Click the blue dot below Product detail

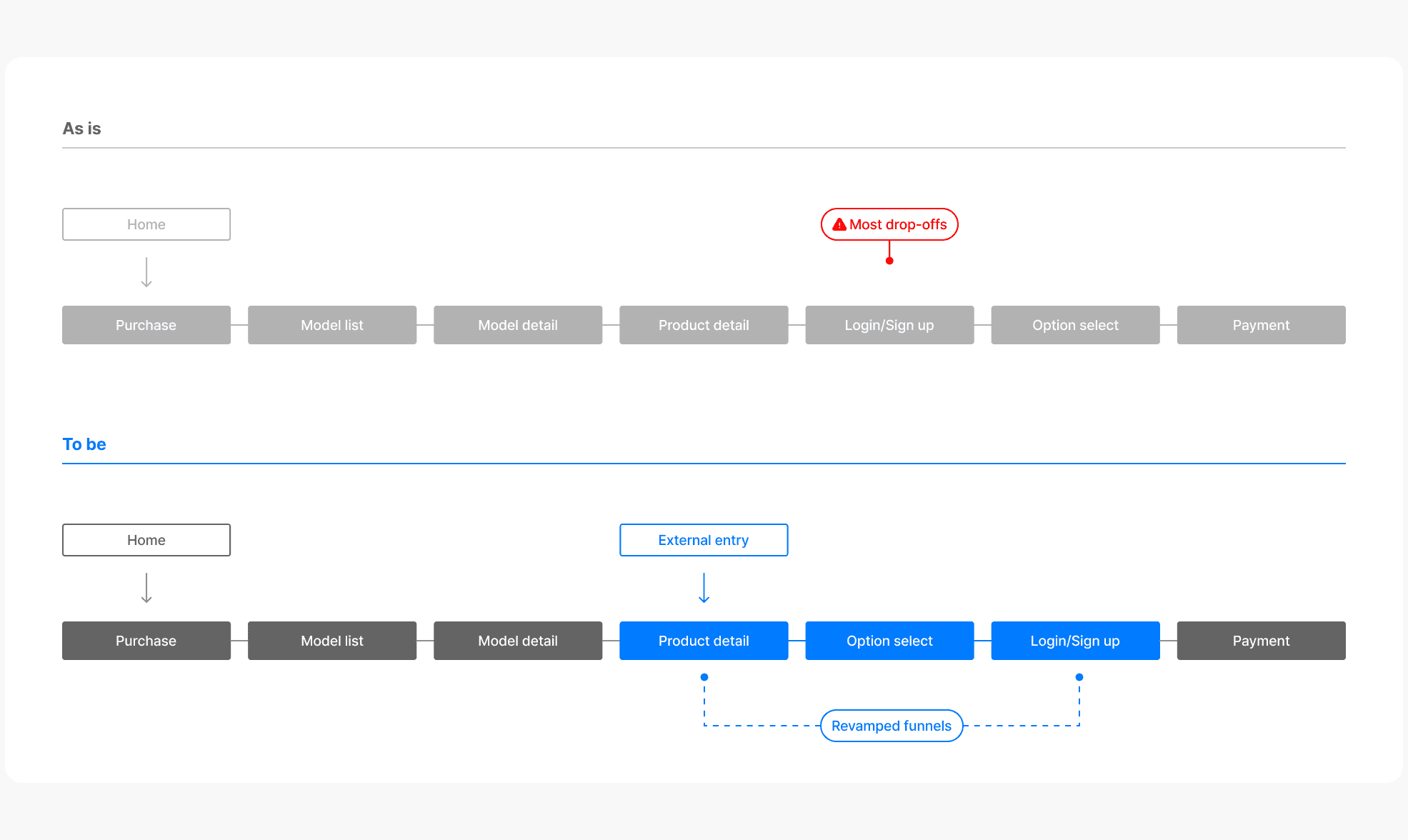pyautogui.click(x=704, y=676)
